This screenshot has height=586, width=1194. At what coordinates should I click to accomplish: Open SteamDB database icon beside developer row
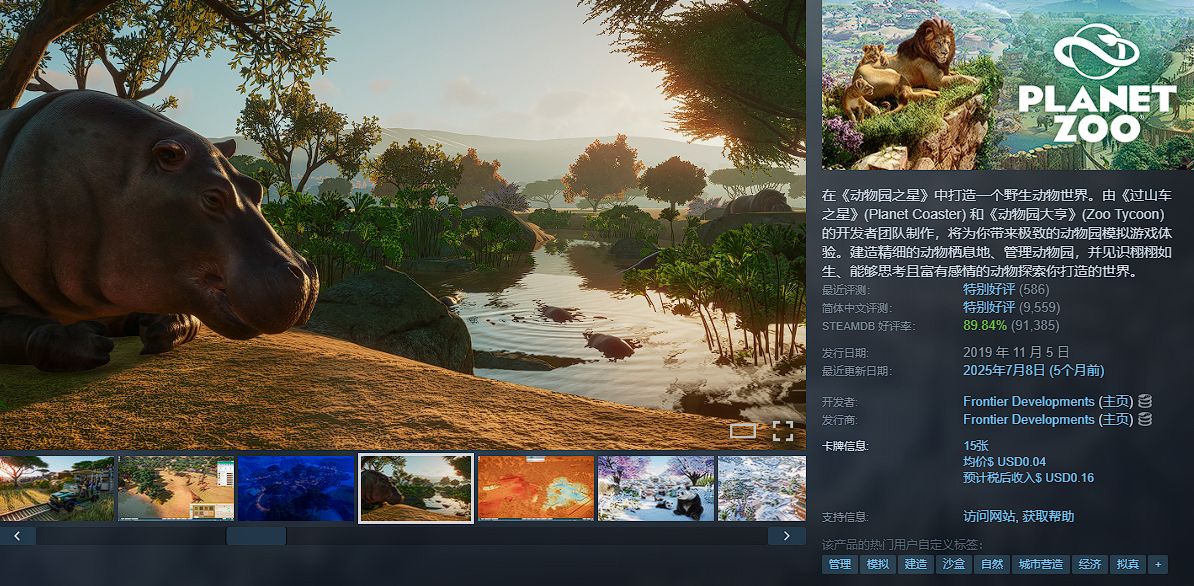click(1145, 401)
